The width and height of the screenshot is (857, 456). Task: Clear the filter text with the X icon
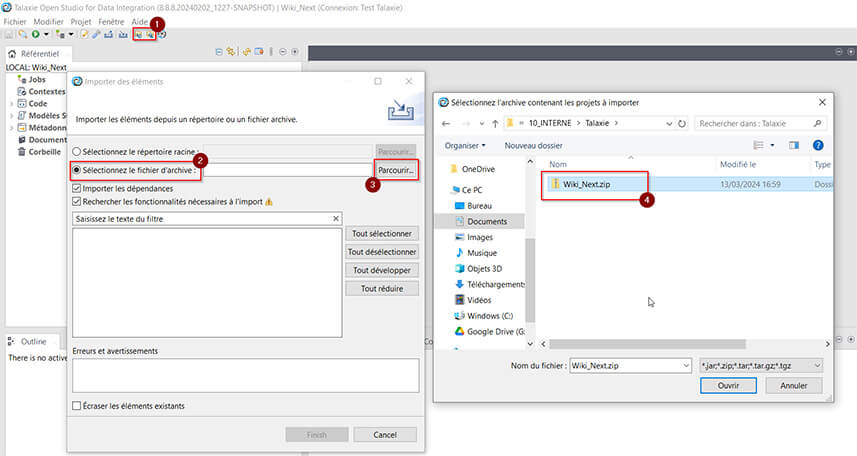click(336, 219)
